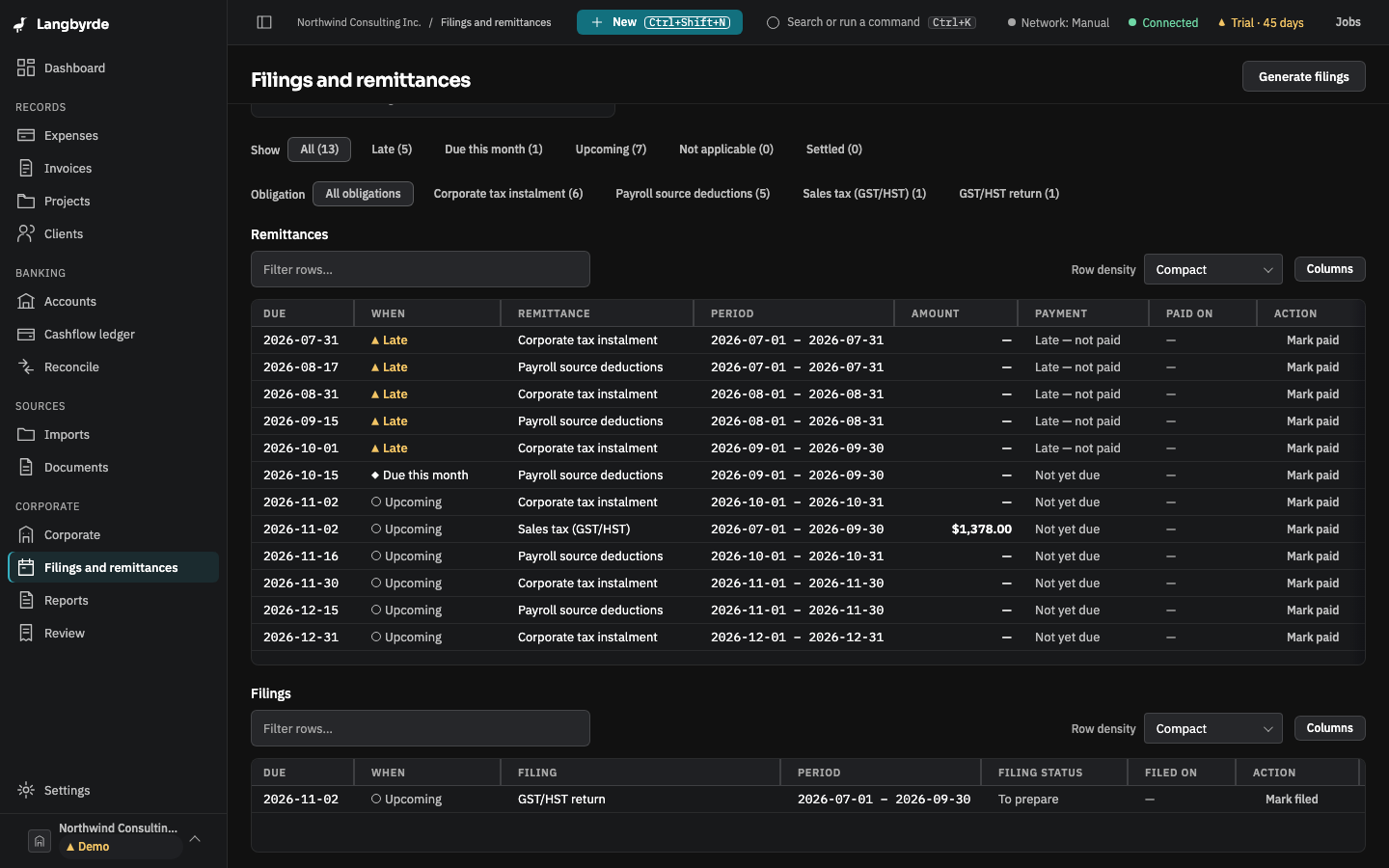The image size is (1389, 868).
Task: Open Remittances Row density dropdown
Action: click(1213, 270)
